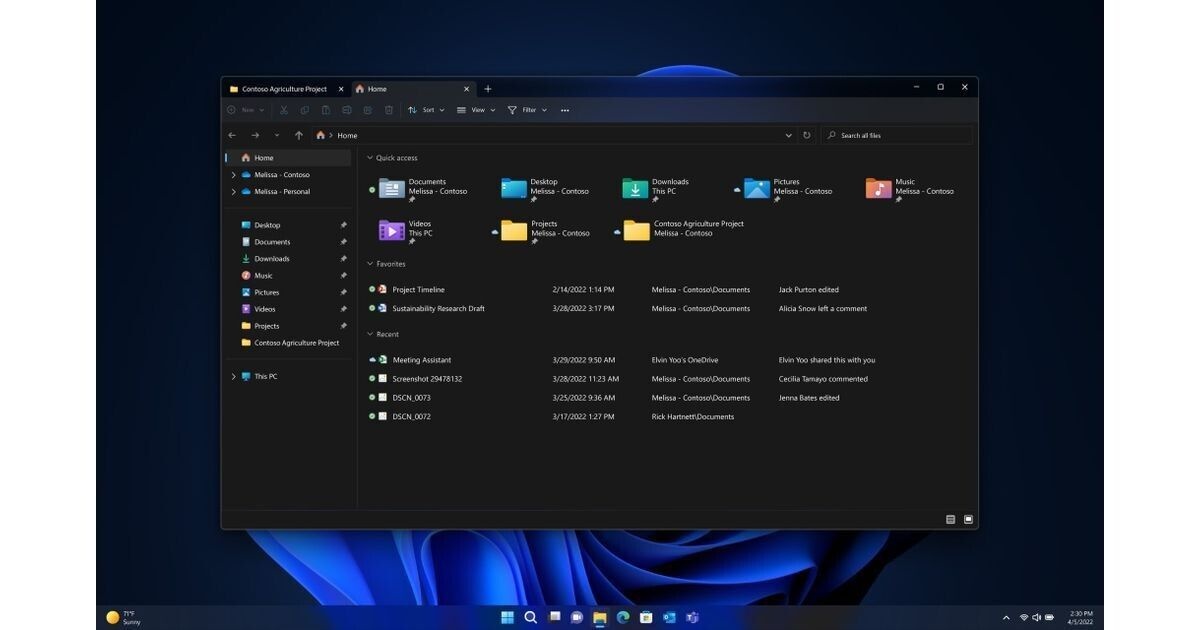Switch to large thumbnails view in status bar

[968, 519]
